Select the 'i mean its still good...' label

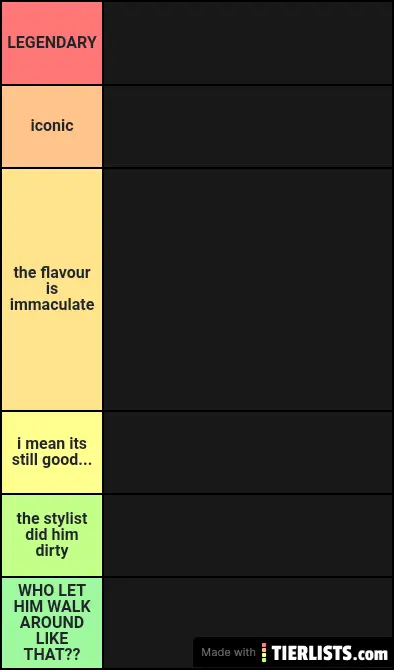52,452
